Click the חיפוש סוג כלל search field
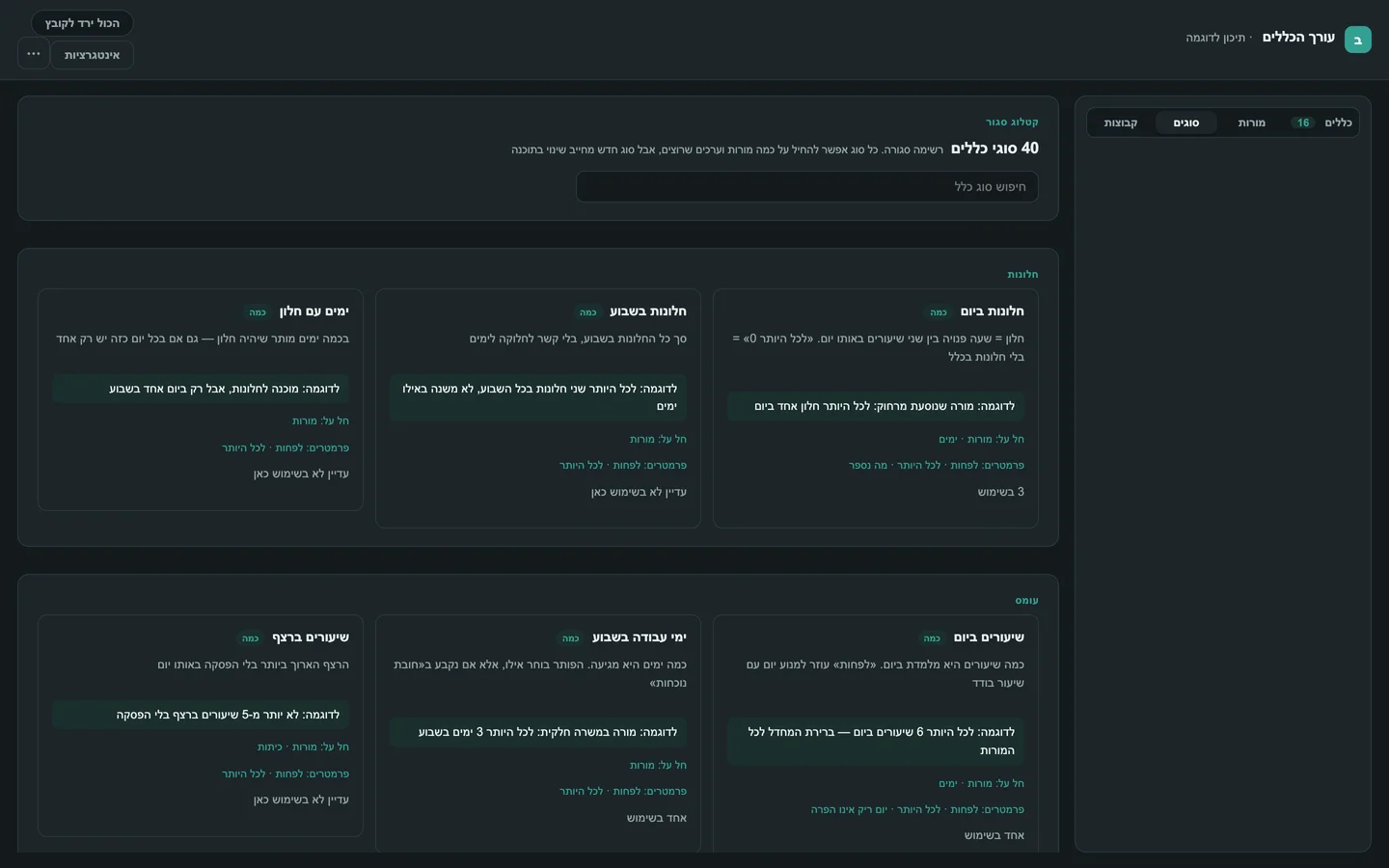The height and width of the screenshot is (868, 1389). 807,187
